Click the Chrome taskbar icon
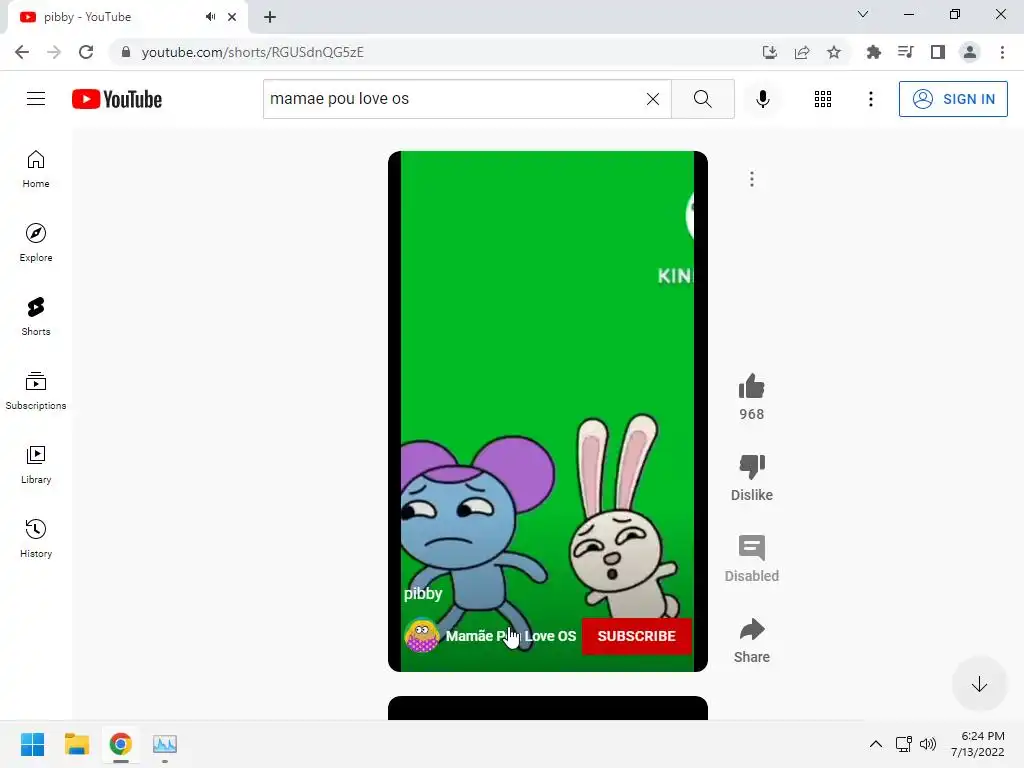This screenshot has height=768, width=1024. [x=120, y=744]
